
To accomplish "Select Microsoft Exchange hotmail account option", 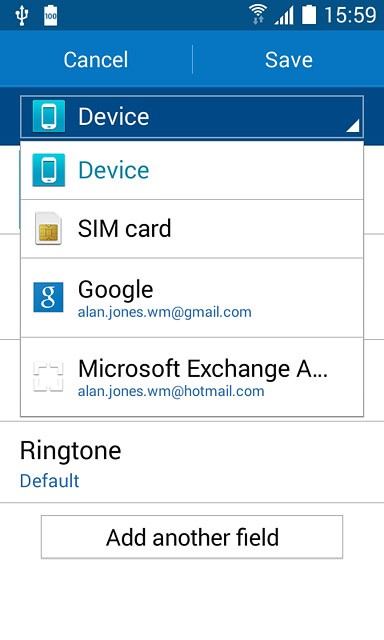I will click(x=192, y=377).
